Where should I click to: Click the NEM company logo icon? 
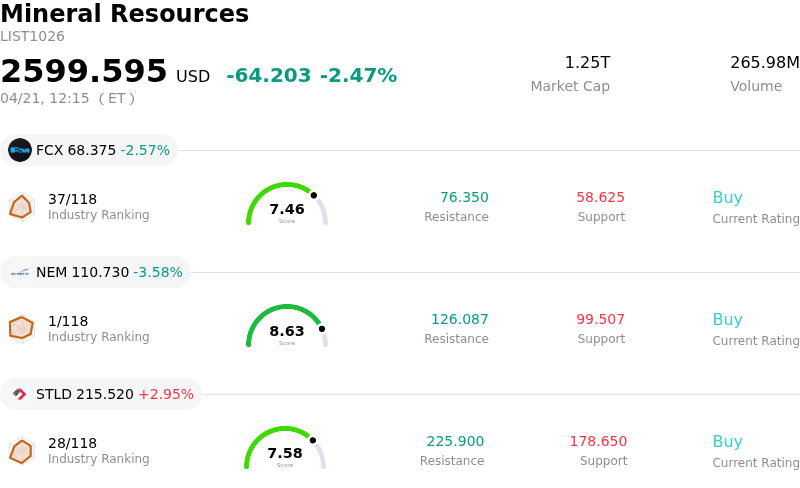coord(20,272)
